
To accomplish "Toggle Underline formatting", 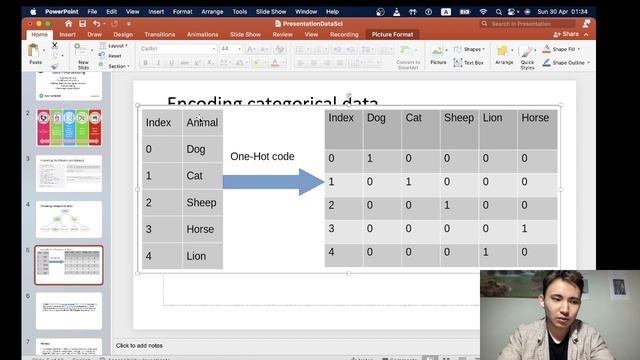I will [x=171, y=62].
